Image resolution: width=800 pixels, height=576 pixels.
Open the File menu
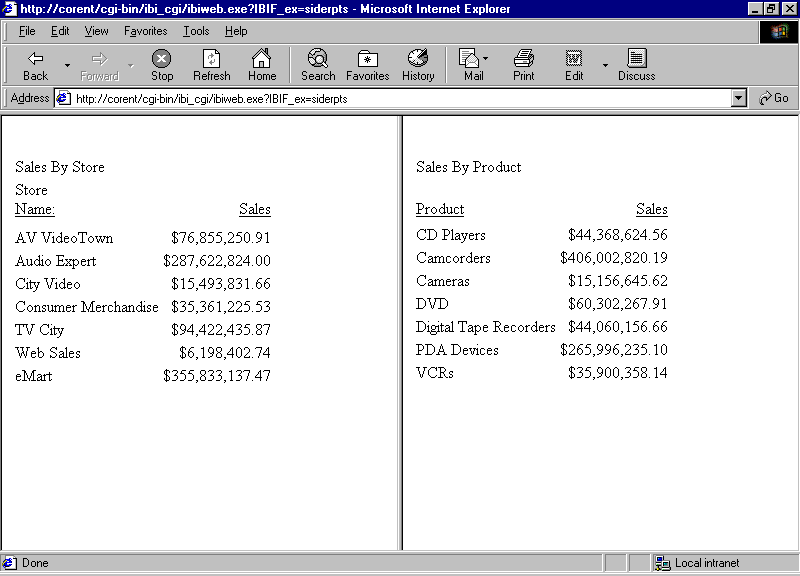tap(26, 31)
